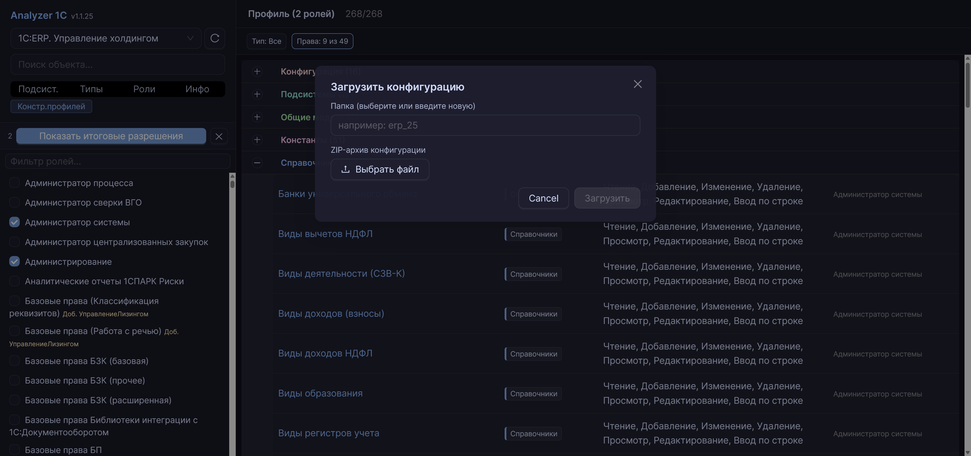The image size is (971, 456).
Task: Check Администратор процесса role
Action: pyautogui.click(x=15, y=183)
